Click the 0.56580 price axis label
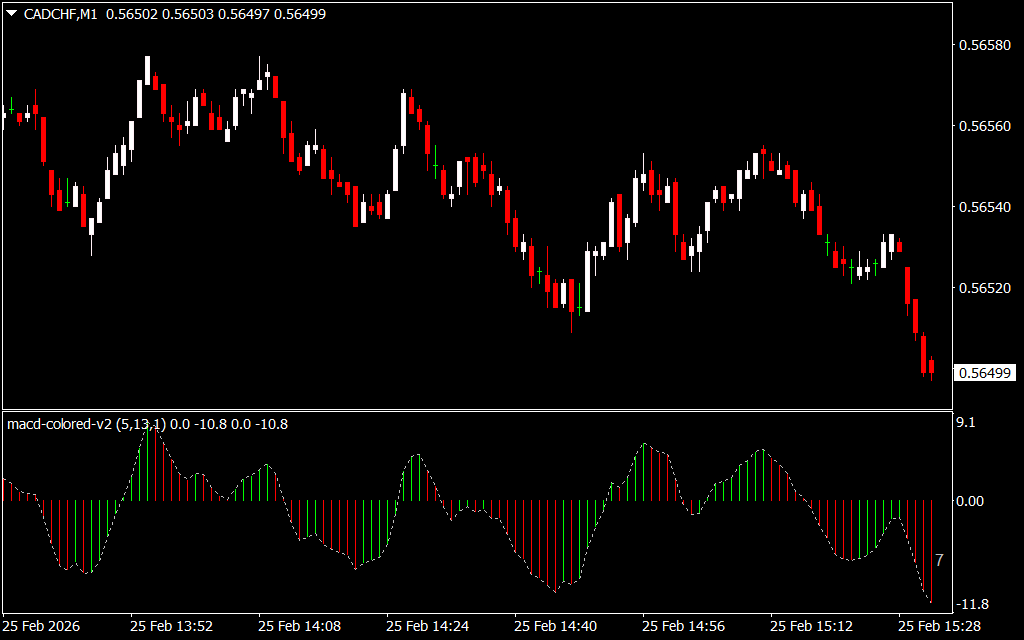This screenshot has width=1024, height=640. (985, 46)
